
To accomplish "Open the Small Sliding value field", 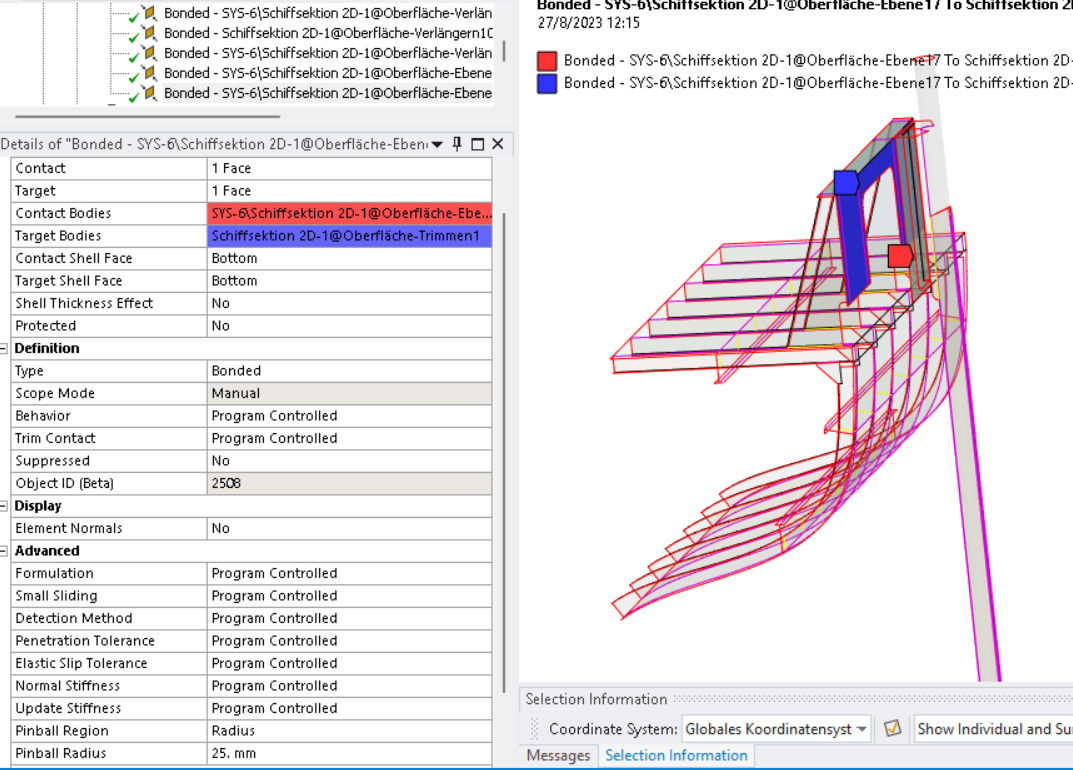I will tap(350, 596).
